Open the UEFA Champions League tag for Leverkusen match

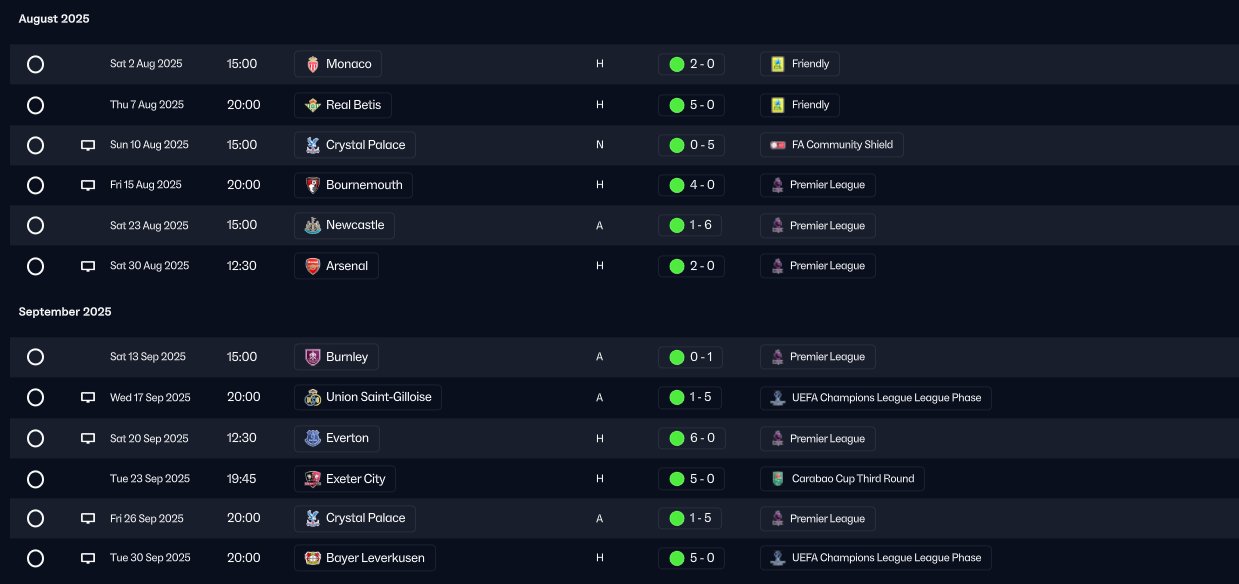[876, 558]
